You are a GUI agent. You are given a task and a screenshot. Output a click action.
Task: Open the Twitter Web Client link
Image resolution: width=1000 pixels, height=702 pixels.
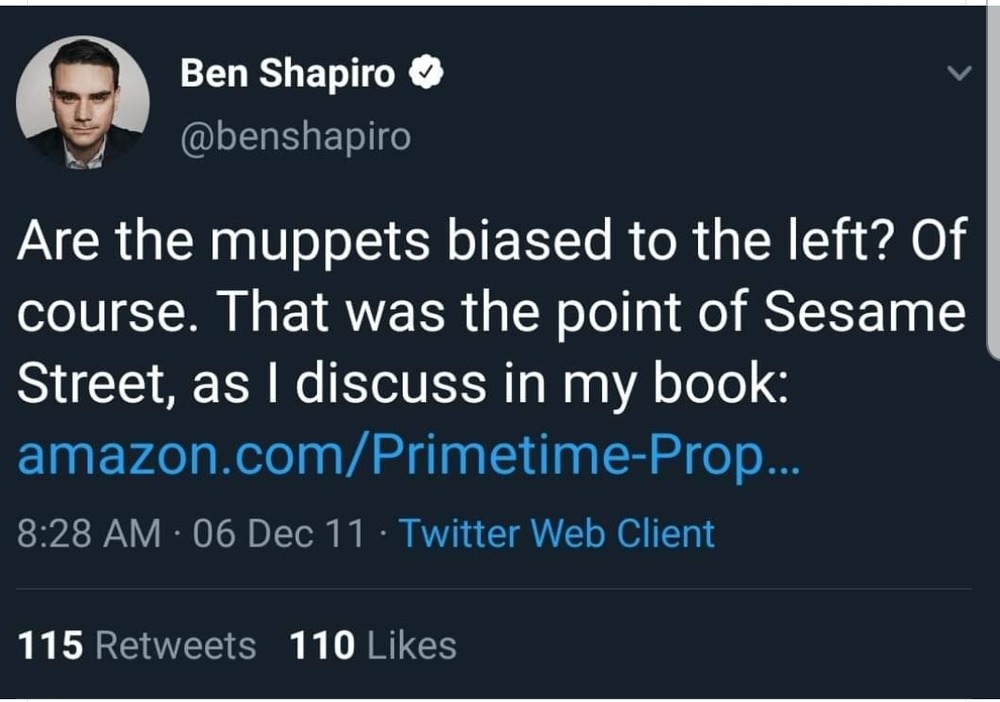click(x=557, y=533)
